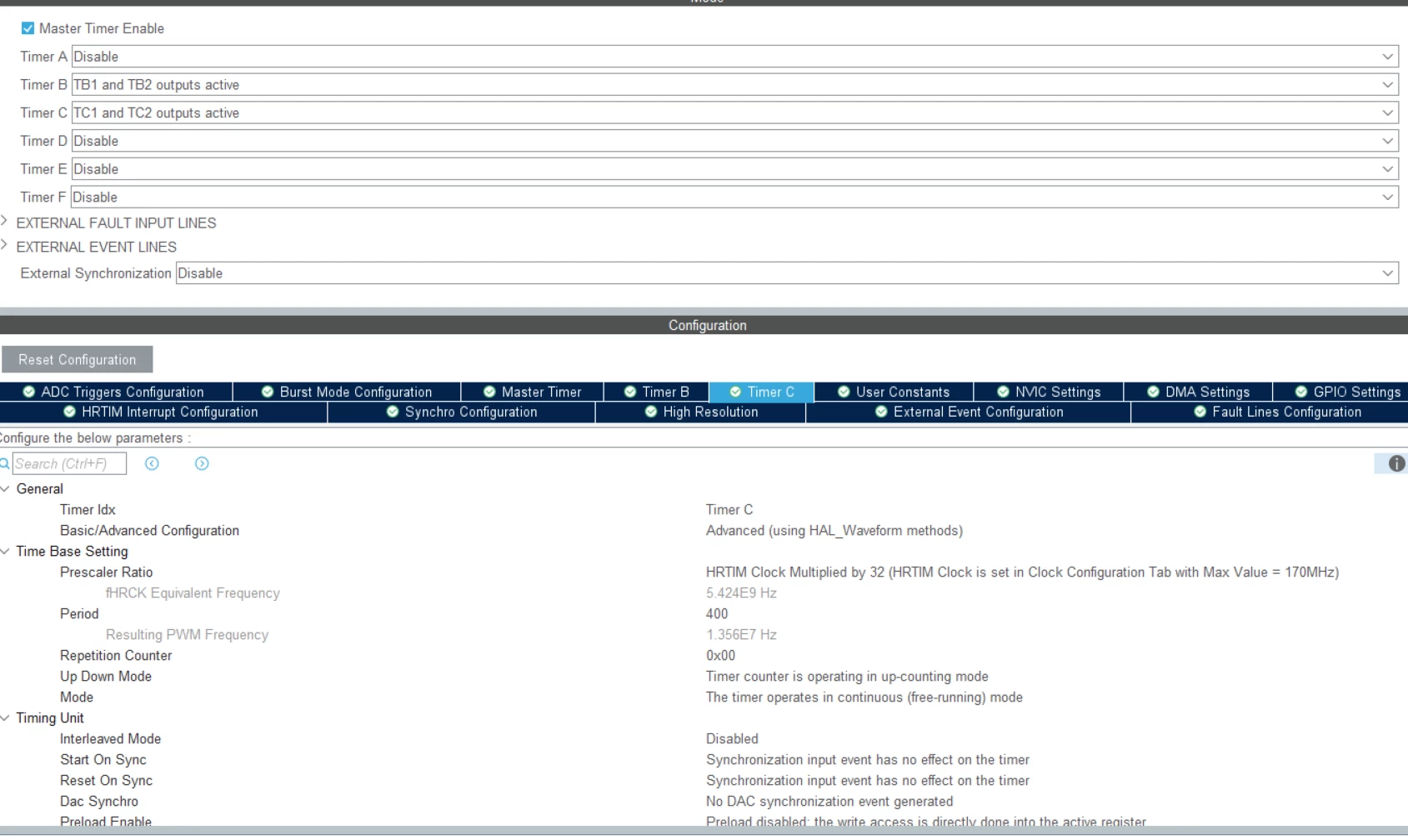1408x840 pixels.
Task: Open the Master Timer tab
Action: click(x=532, y=392)
